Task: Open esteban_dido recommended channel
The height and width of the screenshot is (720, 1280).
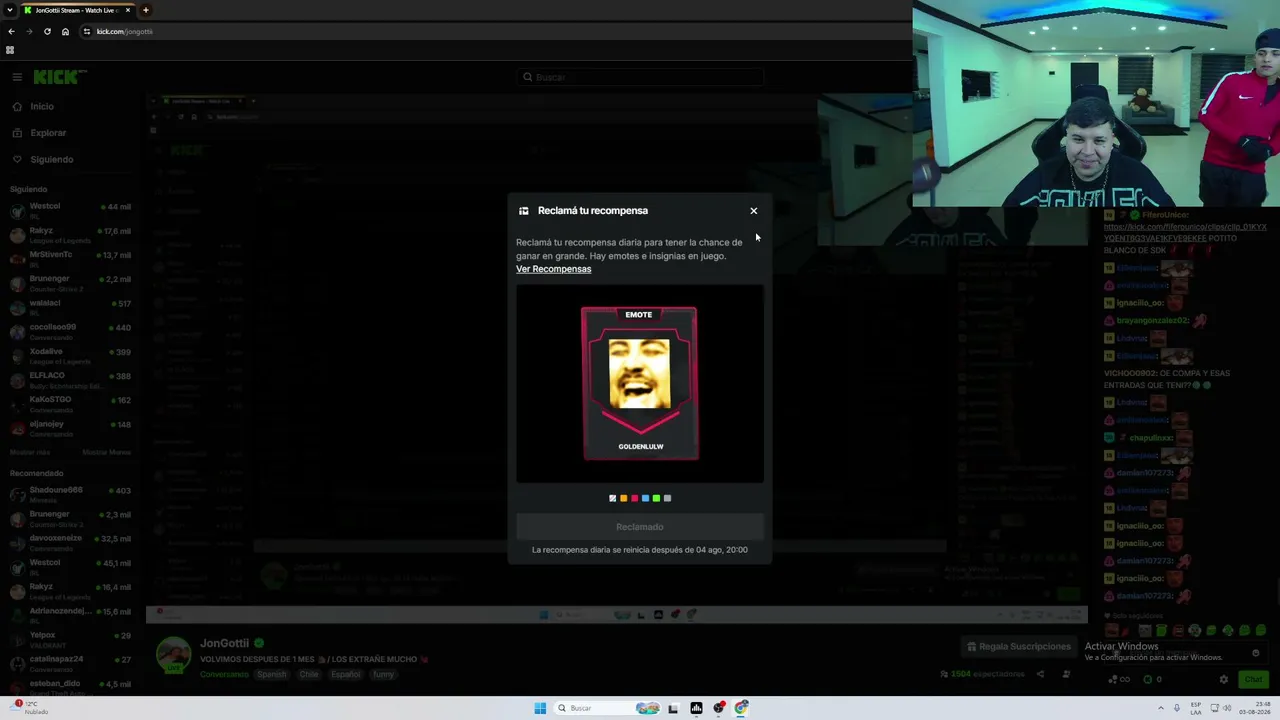Action: tap(72, 688)
